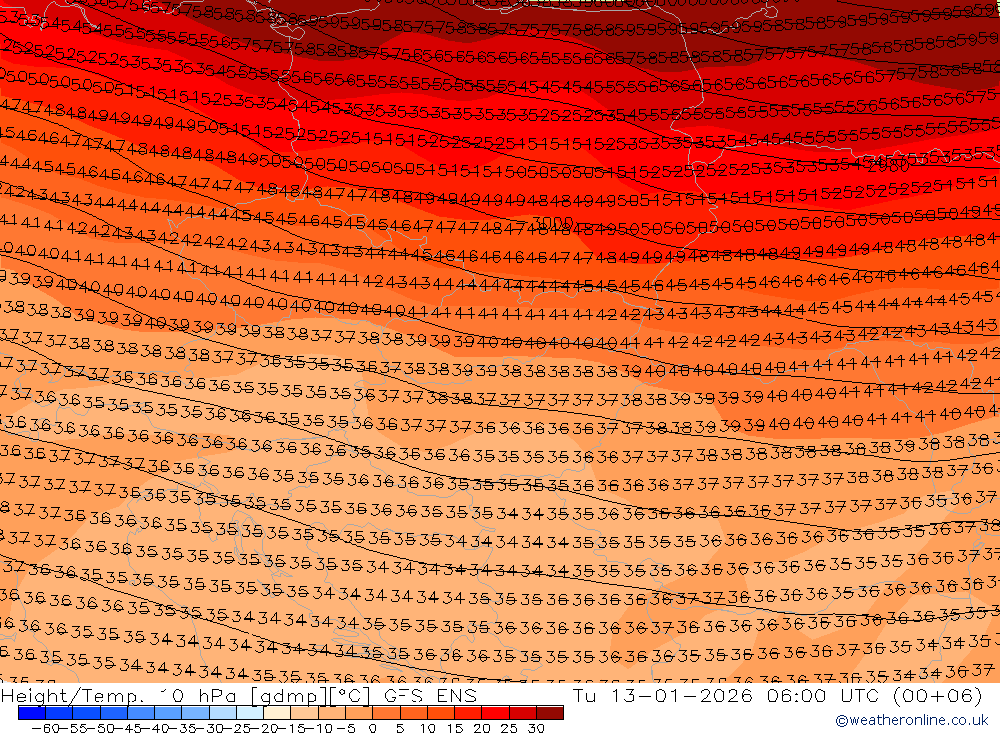Screen dimensions: 1000x733
Task: Click the '15' legend scale value
Action: [455, 727]
